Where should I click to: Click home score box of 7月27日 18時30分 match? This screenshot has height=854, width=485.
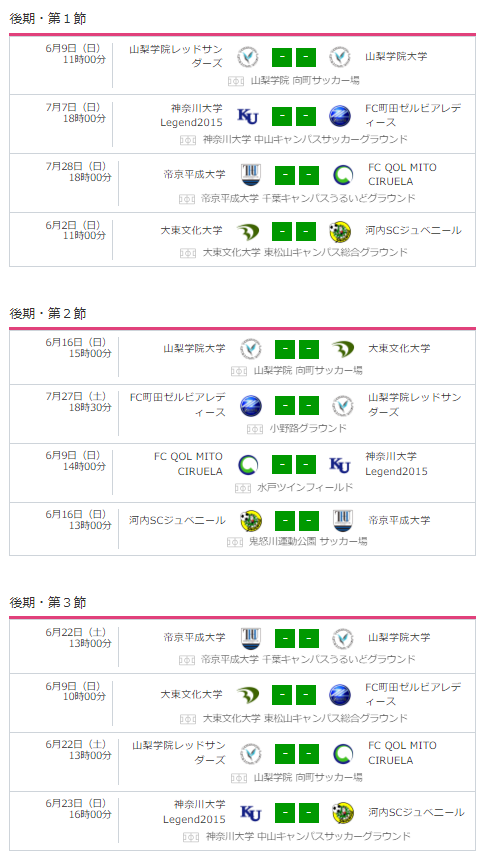[x=285, y=406]
